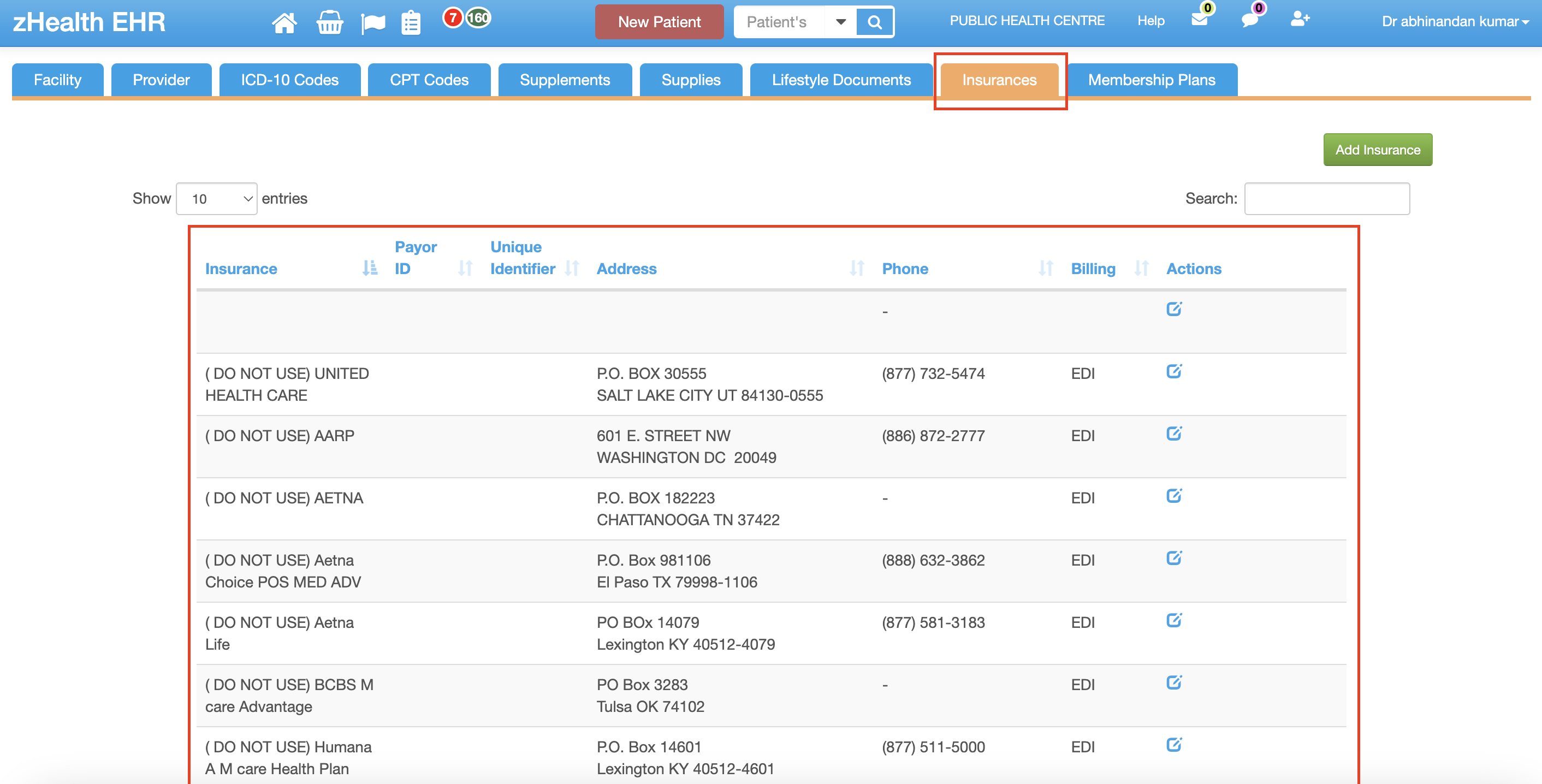
Task: Edit the Humana A M care row
Action: click(1174, 745)
